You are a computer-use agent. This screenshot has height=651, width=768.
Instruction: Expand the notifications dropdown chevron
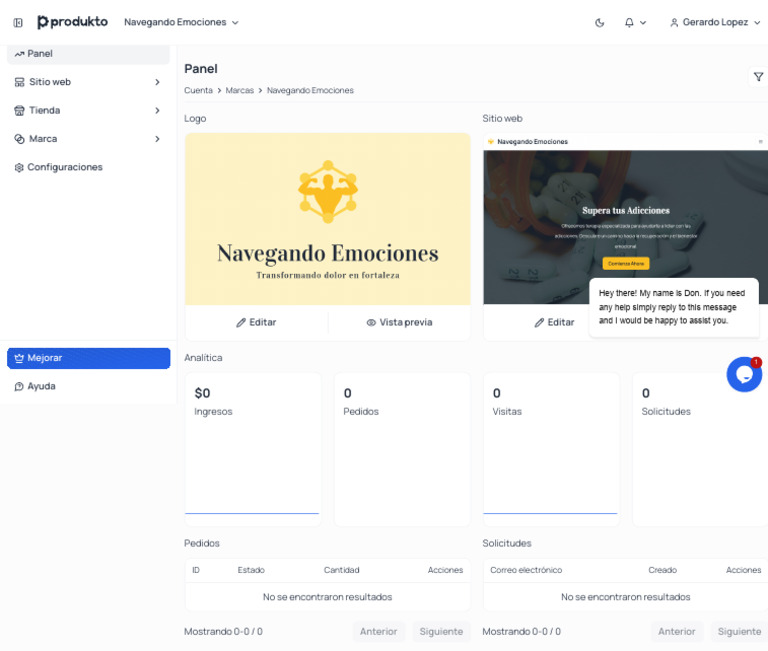[x=643, y=23]
